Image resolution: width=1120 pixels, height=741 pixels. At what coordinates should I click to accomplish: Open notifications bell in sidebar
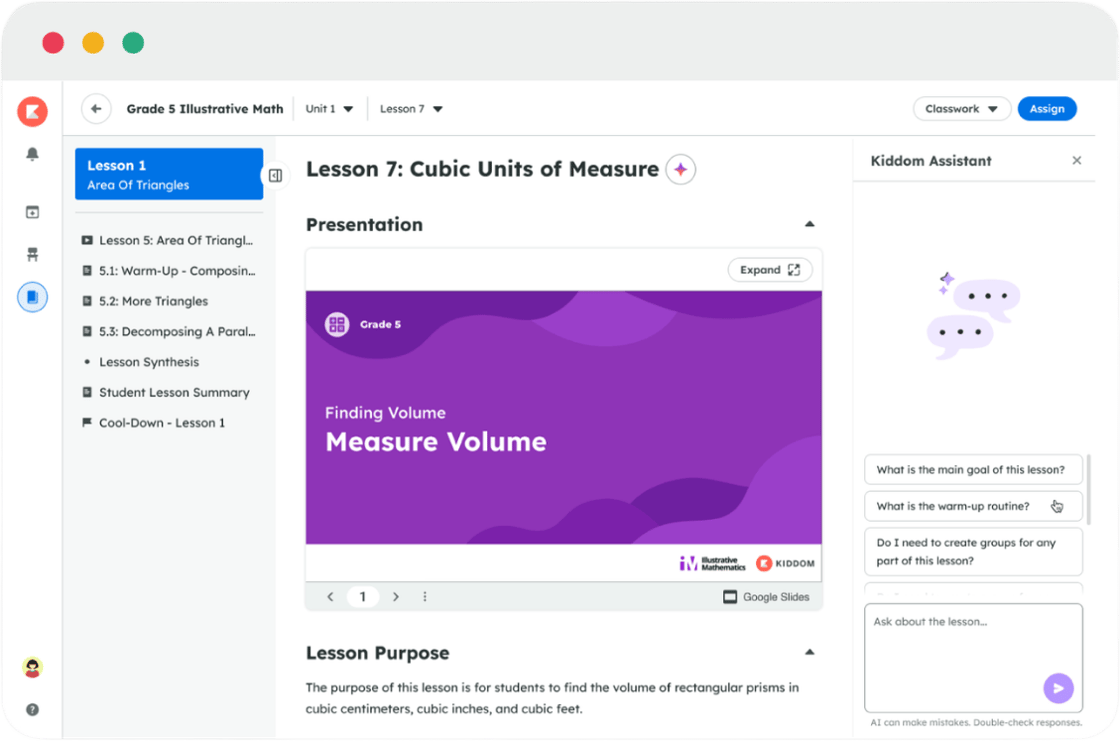point(32,154)
